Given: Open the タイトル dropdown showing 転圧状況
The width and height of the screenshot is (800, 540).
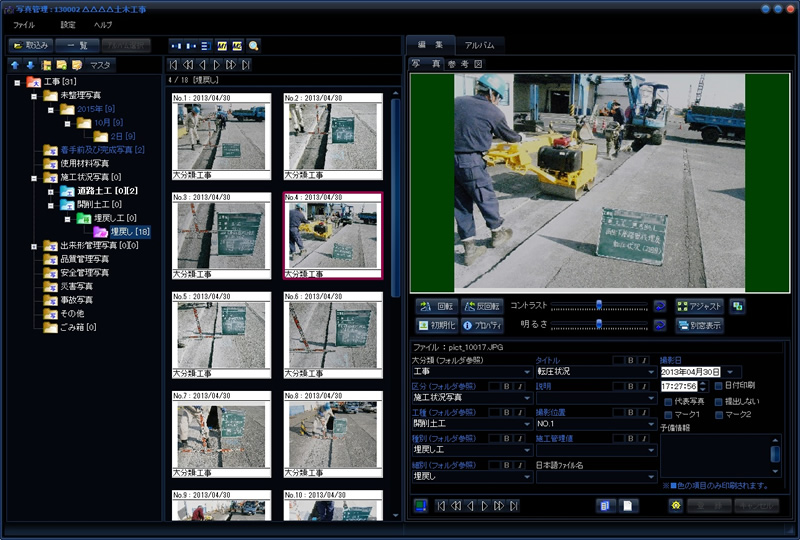Looking at the screenshot, I should pyautogui.click(x=651, y=371).
